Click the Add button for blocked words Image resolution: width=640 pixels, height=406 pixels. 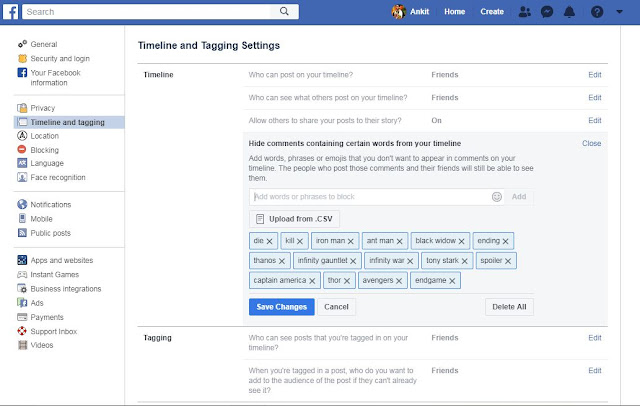pyautogui.click(x=519, y=197)
